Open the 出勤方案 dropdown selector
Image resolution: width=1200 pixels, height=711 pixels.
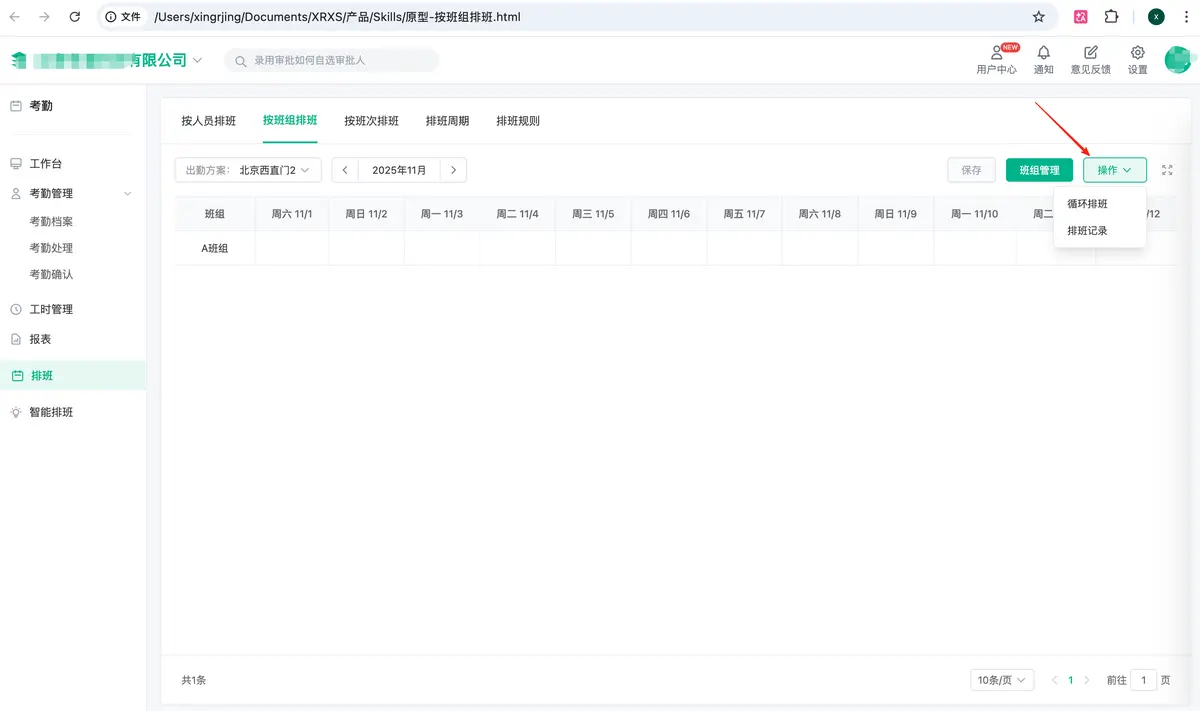point(248,170)
